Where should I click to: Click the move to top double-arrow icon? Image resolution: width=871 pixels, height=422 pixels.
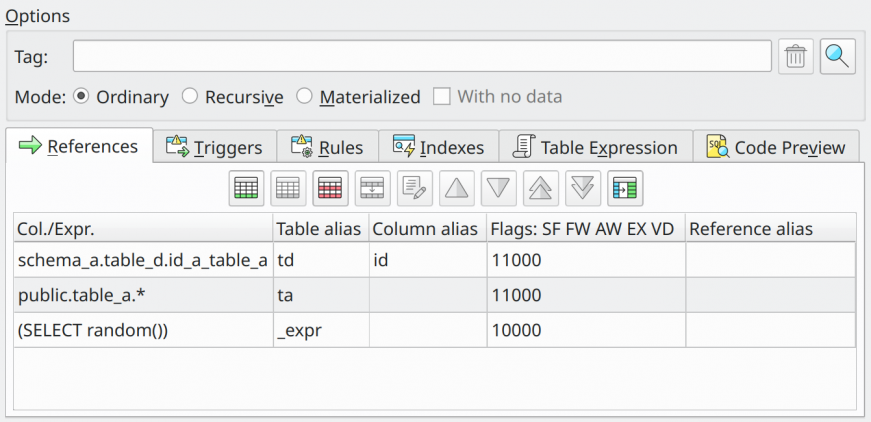click(541, 188)
